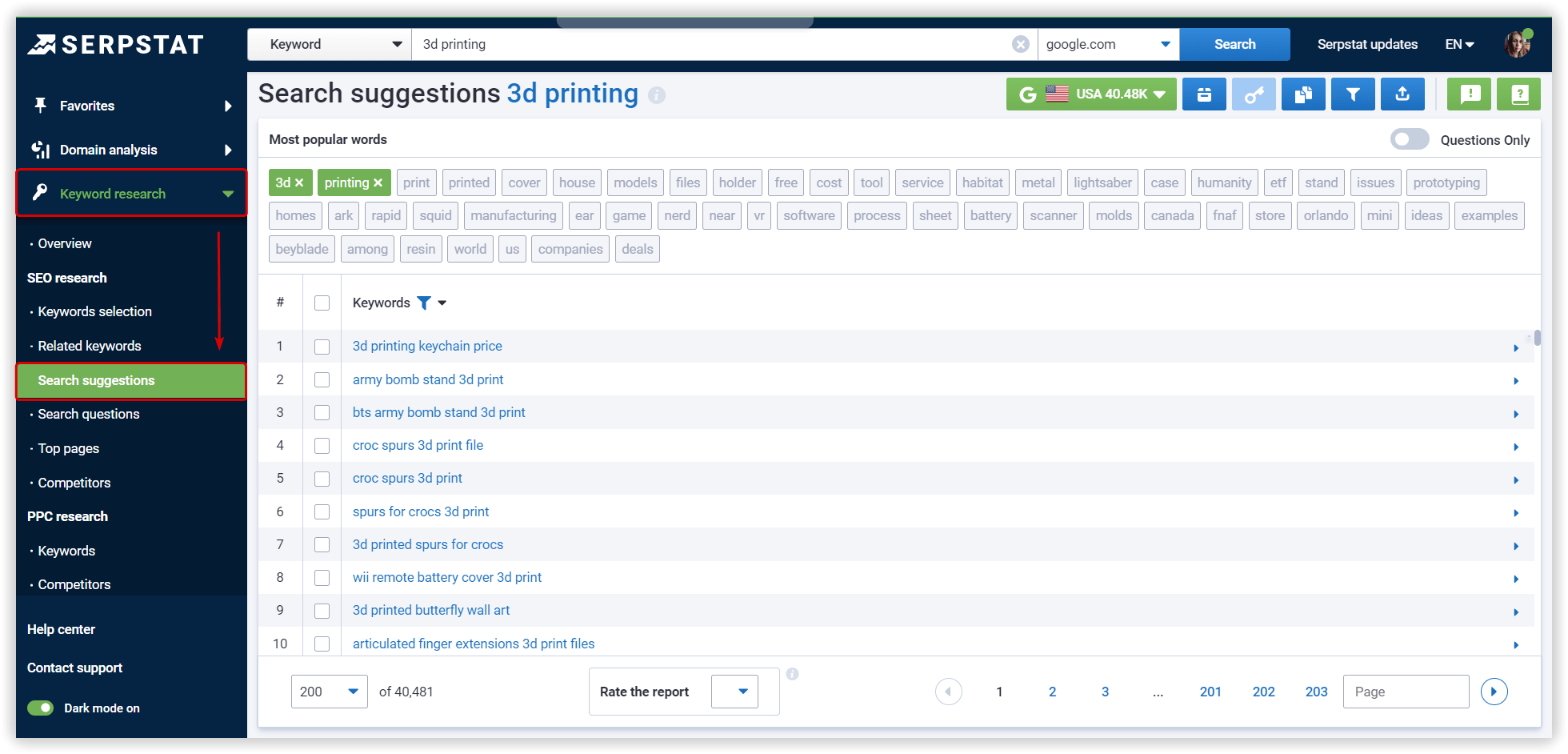
Task: Remove the '3d' filter tag
Action: (x=299, y=182)
